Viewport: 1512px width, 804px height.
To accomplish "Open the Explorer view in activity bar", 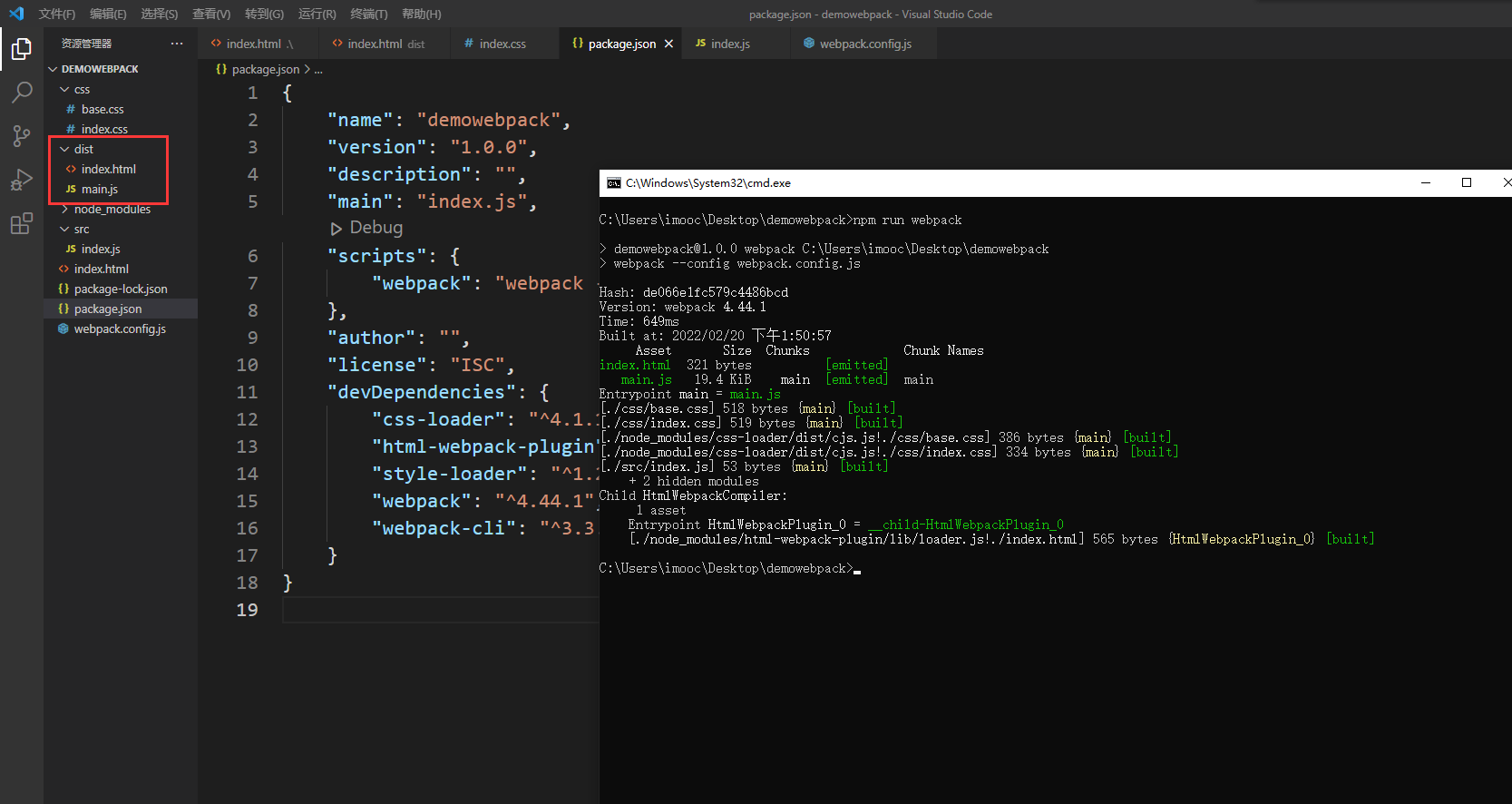I will pyautogui.click(x=21, y=49).
